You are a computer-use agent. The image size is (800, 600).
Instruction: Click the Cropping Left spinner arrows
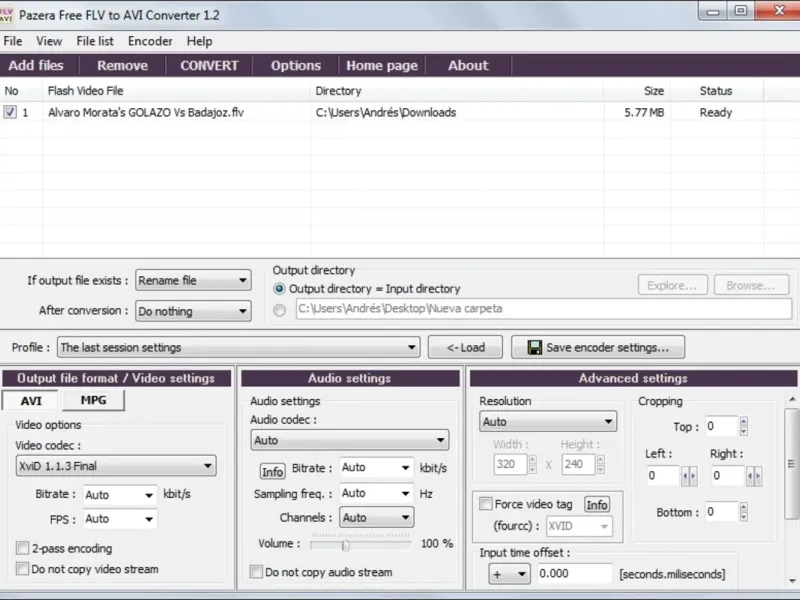(689, 476)
